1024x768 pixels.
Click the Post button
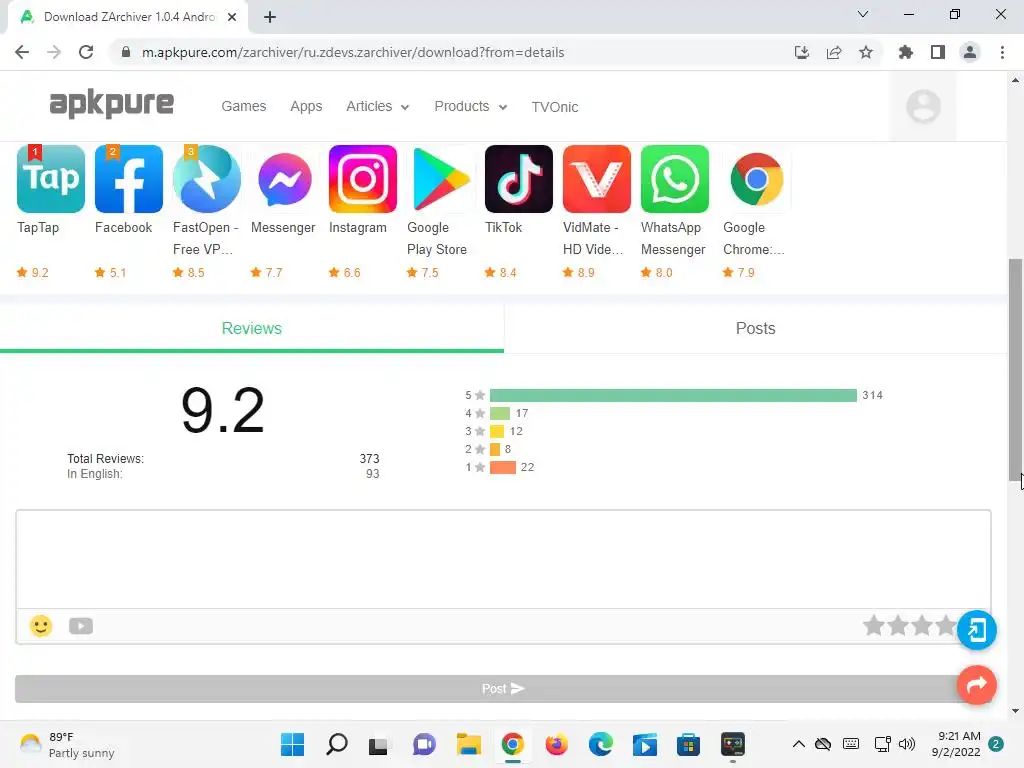tap(503, 688)
